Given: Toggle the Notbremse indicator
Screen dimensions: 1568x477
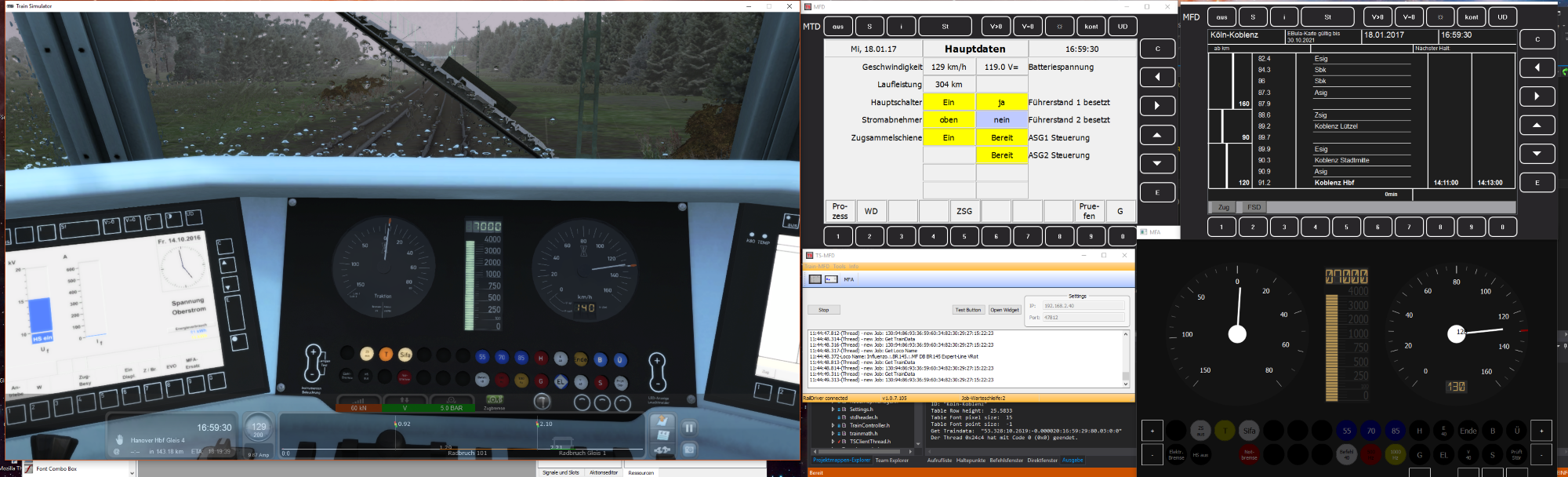Looking at the screenshot, I should tap(1249, 455).
